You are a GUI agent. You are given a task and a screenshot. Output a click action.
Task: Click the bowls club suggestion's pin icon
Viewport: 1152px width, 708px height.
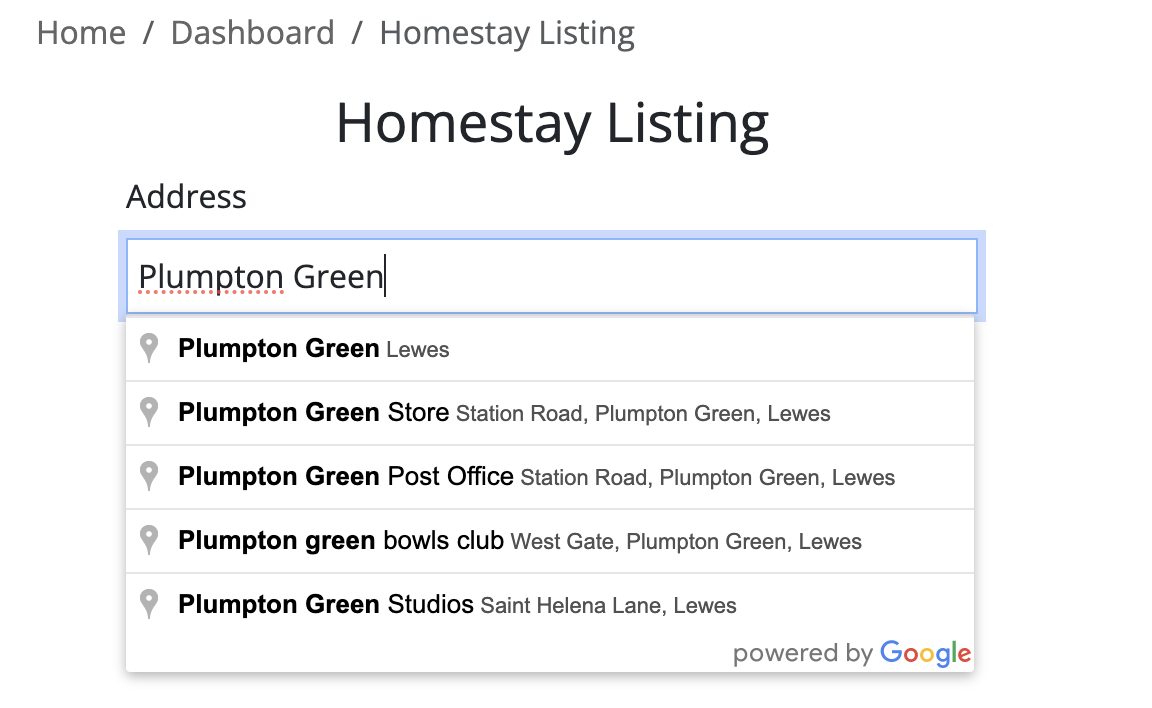[x=149, y=541]
